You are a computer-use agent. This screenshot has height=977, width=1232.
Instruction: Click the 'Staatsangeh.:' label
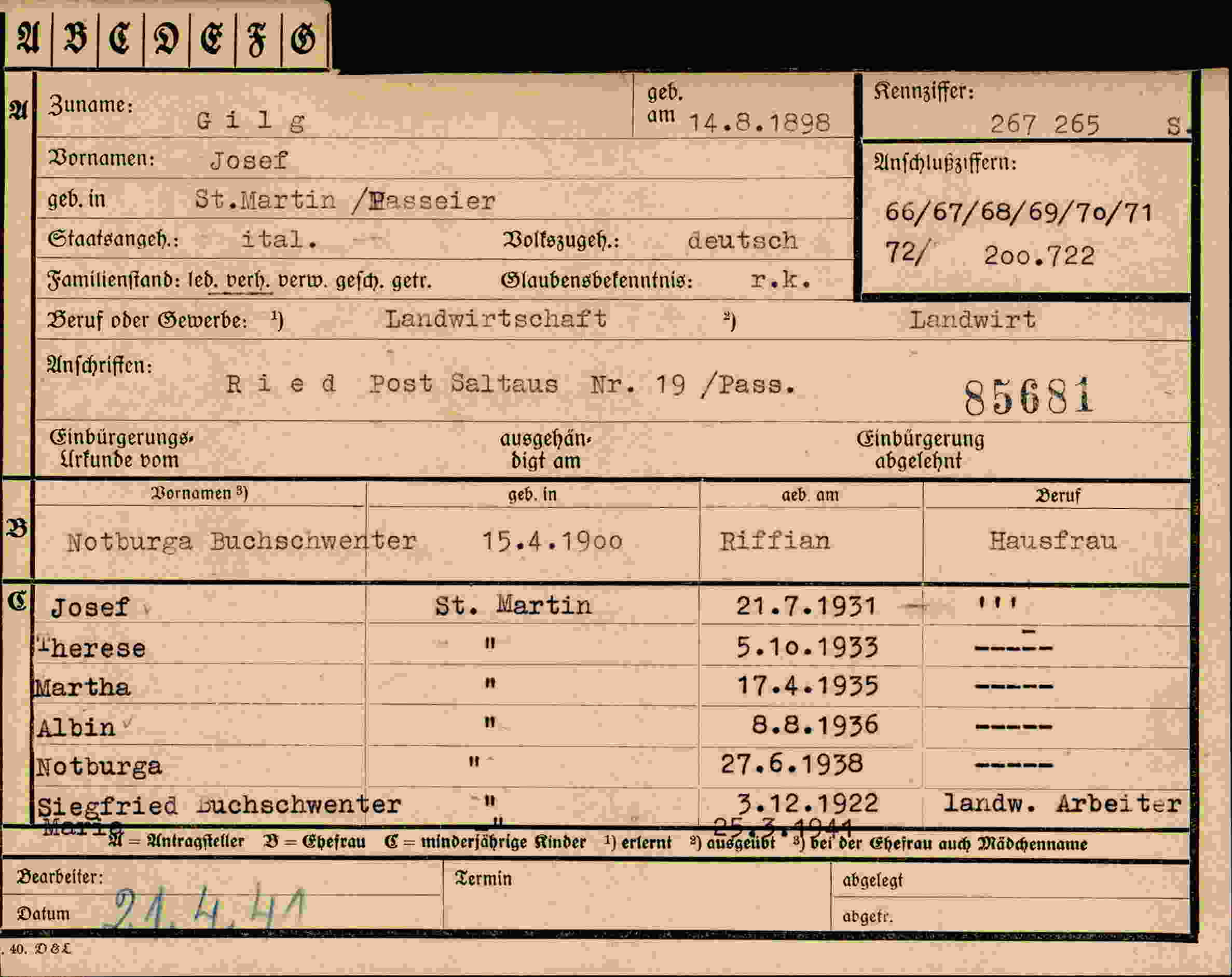(113, 239)
